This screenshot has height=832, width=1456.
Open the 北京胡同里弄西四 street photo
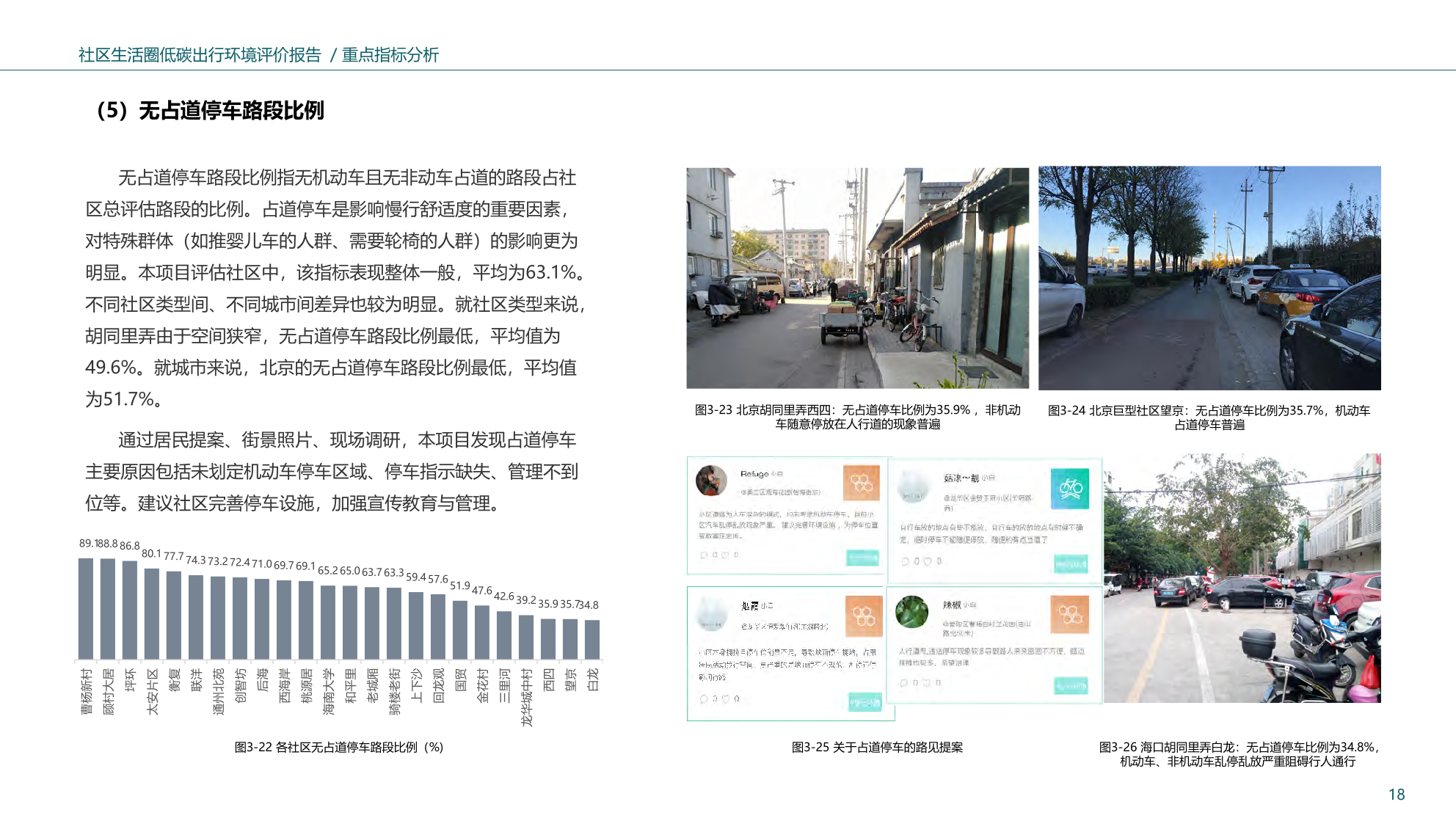tap(857, 278)
